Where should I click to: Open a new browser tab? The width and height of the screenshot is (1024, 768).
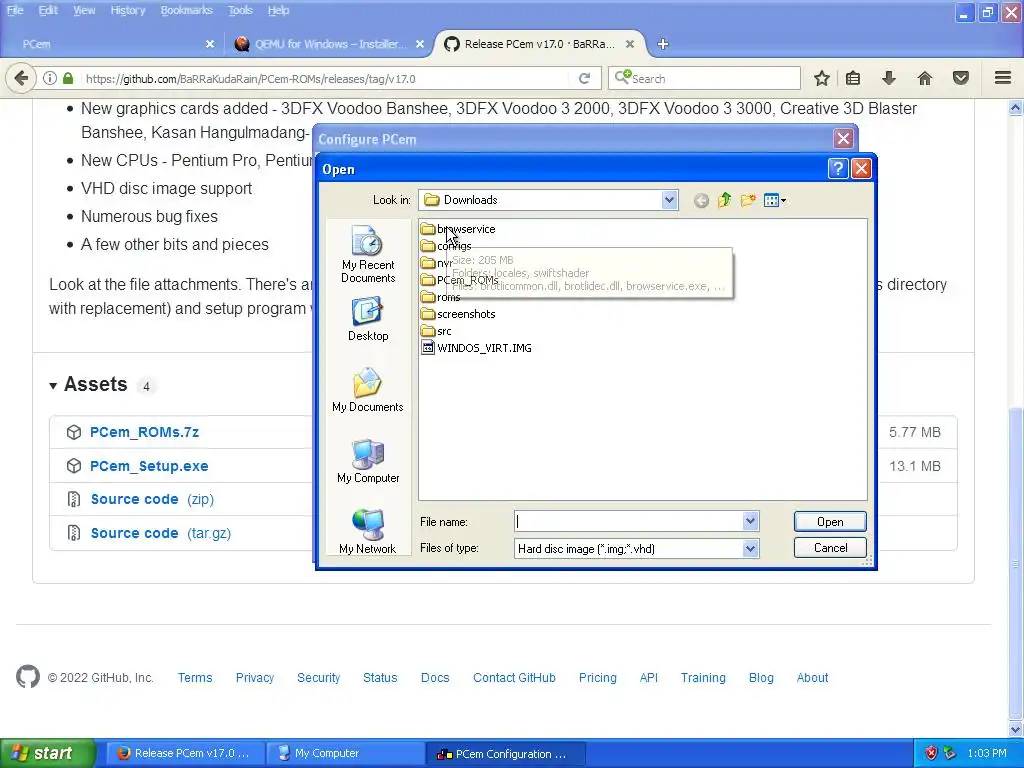663,44
